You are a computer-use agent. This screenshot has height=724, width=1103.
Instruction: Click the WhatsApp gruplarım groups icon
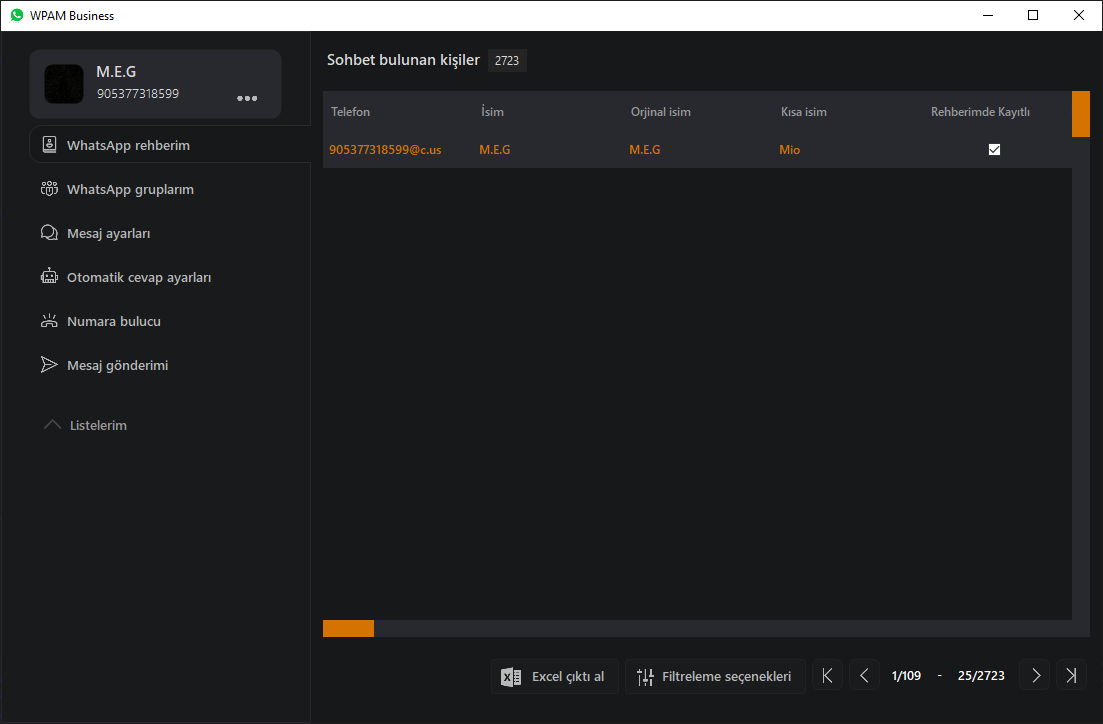(48, 189)
